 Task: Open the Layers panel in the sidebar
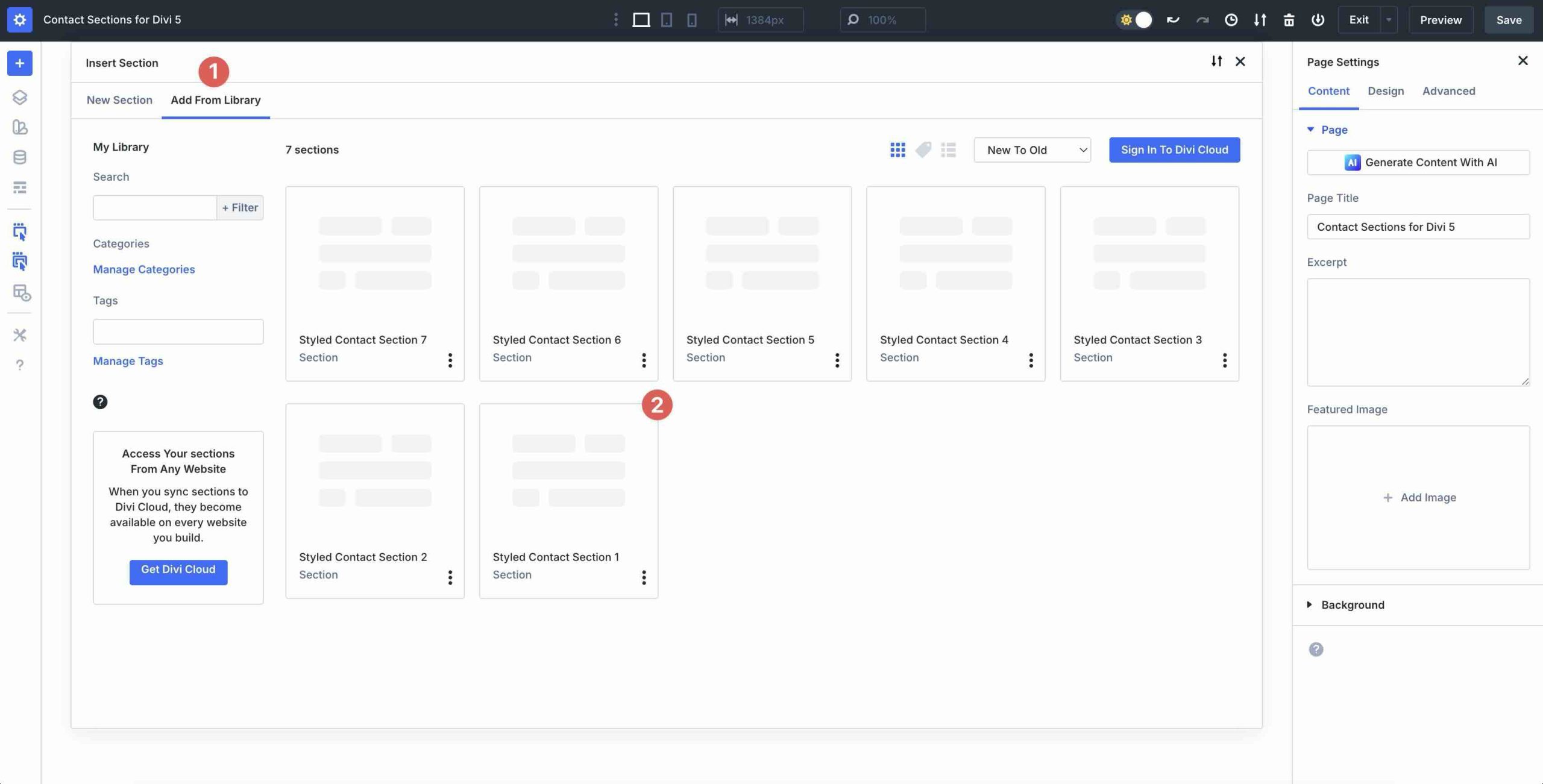(x=20, y=96)
